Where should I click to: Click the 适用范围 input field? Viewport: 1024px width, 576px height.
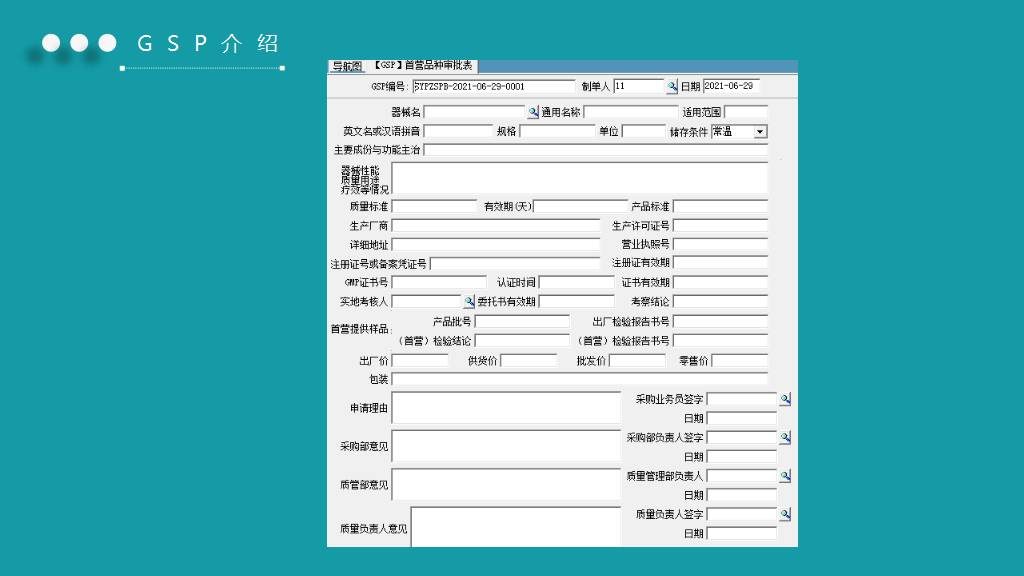tap(746, 112)
